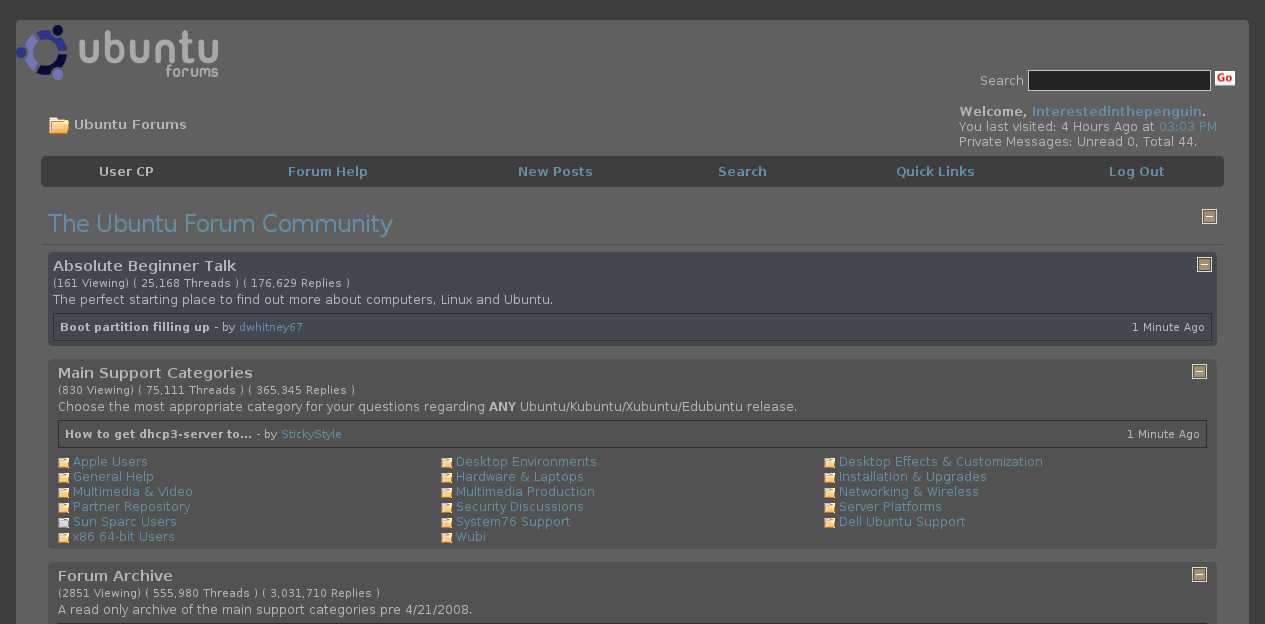Open Hardware & Laptops subforum
Viewport: 1265px width, 624px height.
pos(520,477)
